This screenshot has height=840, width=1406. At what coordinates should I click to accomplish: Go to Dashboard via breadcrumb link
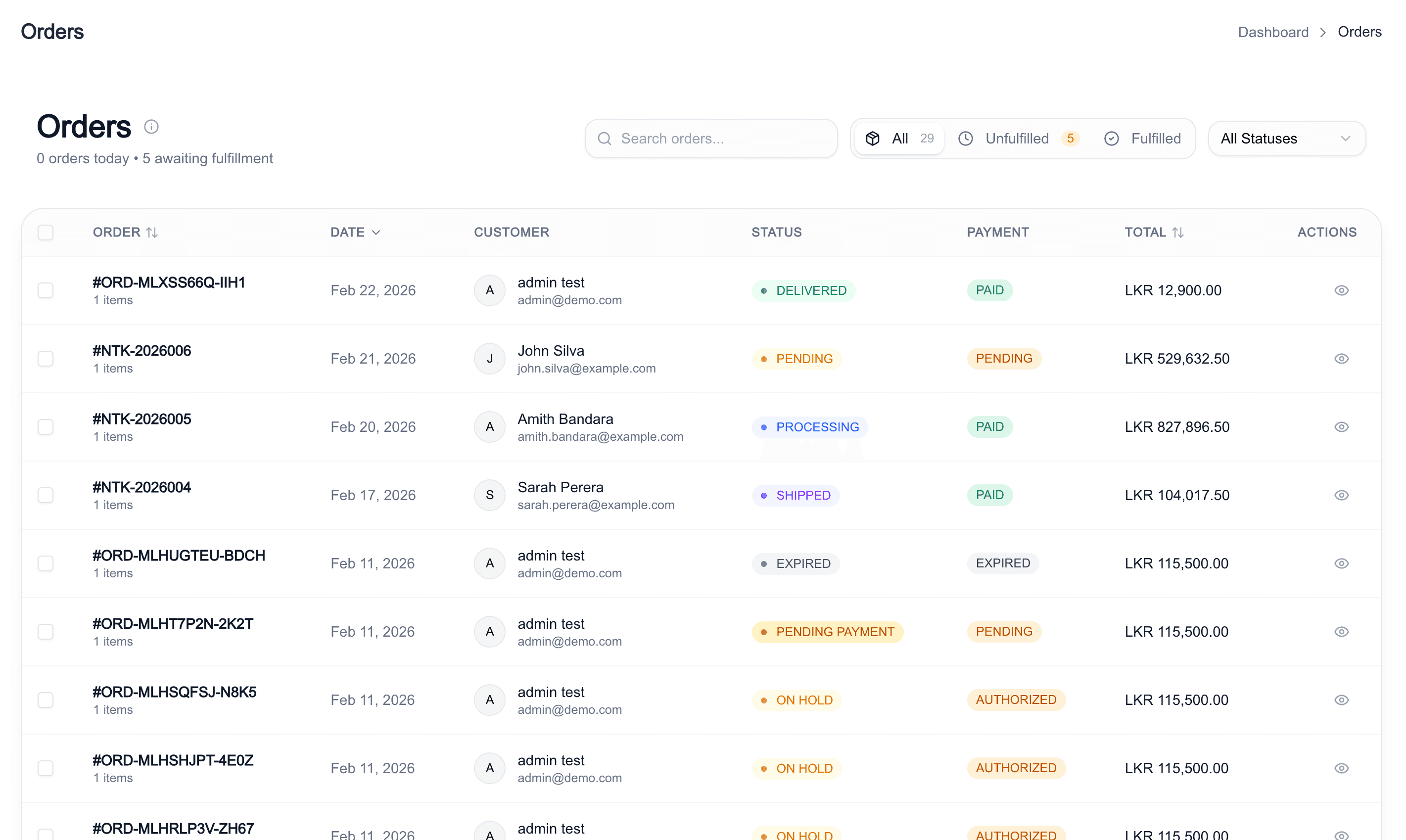click(x=1273, y=32)
